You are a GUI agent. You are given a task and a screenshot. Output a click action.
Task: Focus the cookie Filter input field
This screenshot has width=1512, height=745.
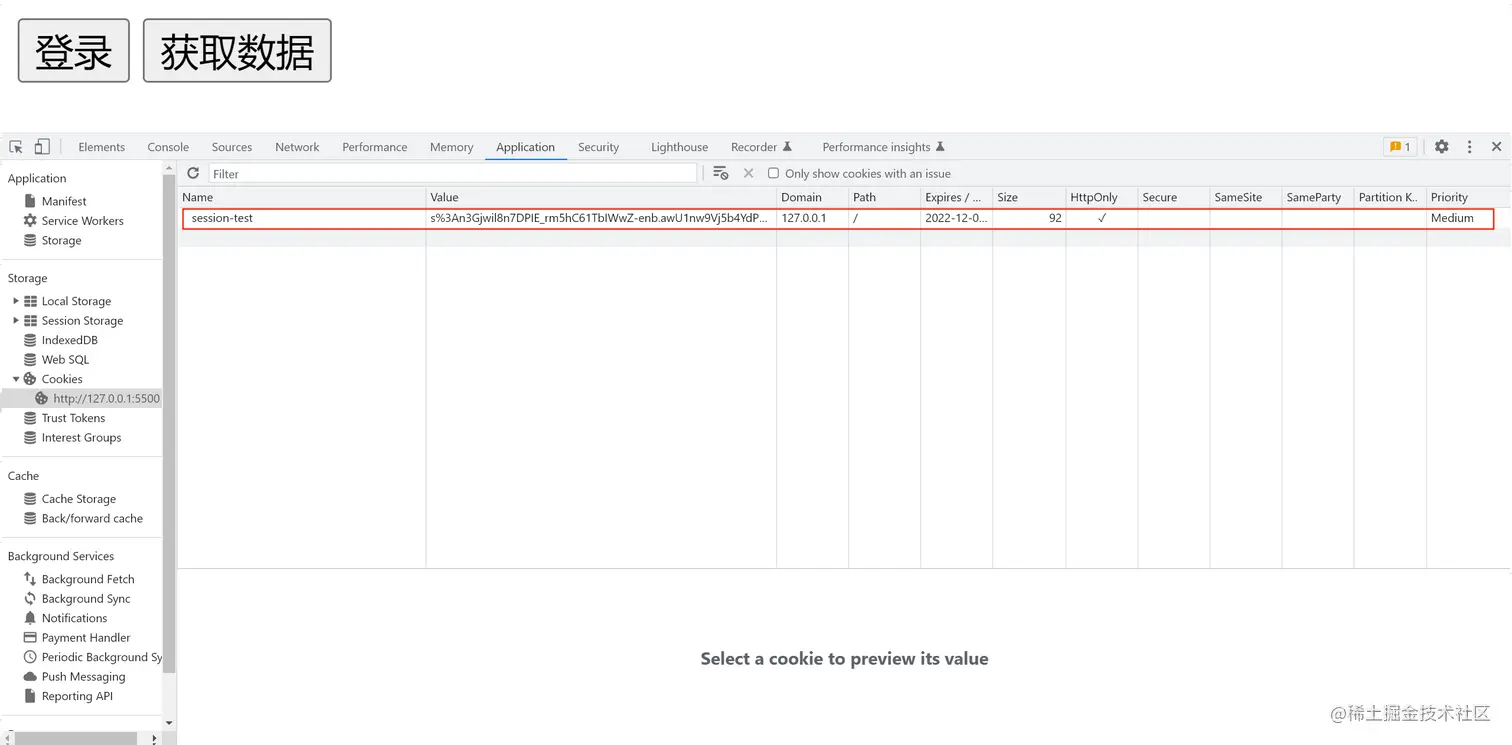pos(452,173)
